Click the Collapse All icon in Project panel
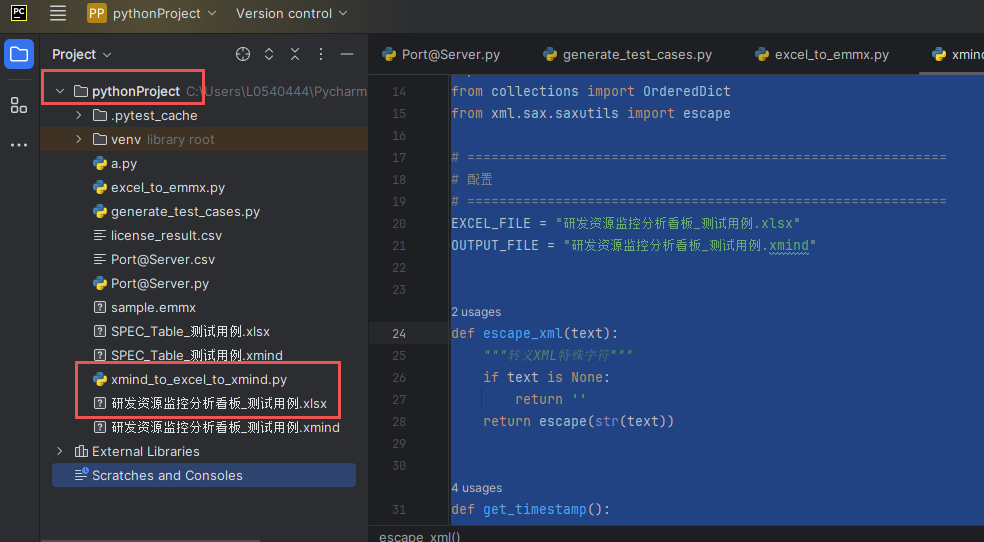 (x=295, y=55)
